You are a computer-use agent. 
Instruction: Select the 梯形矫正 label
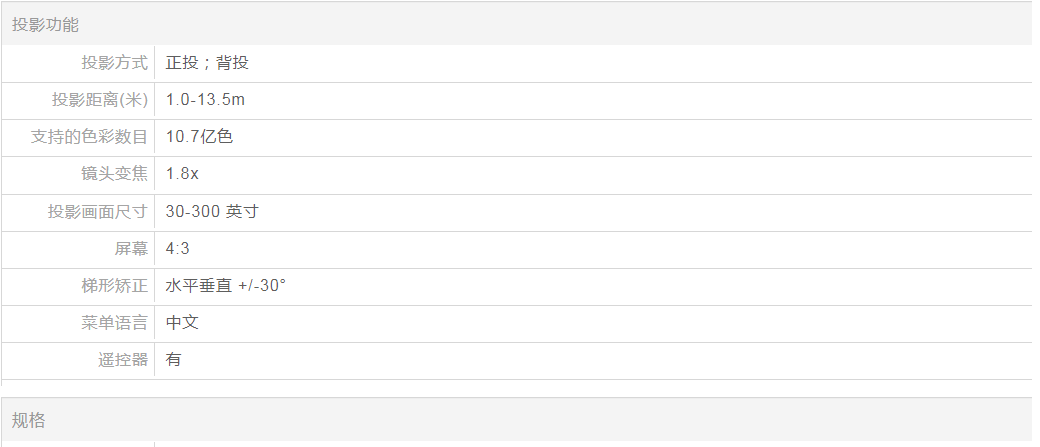click(114, 286)
